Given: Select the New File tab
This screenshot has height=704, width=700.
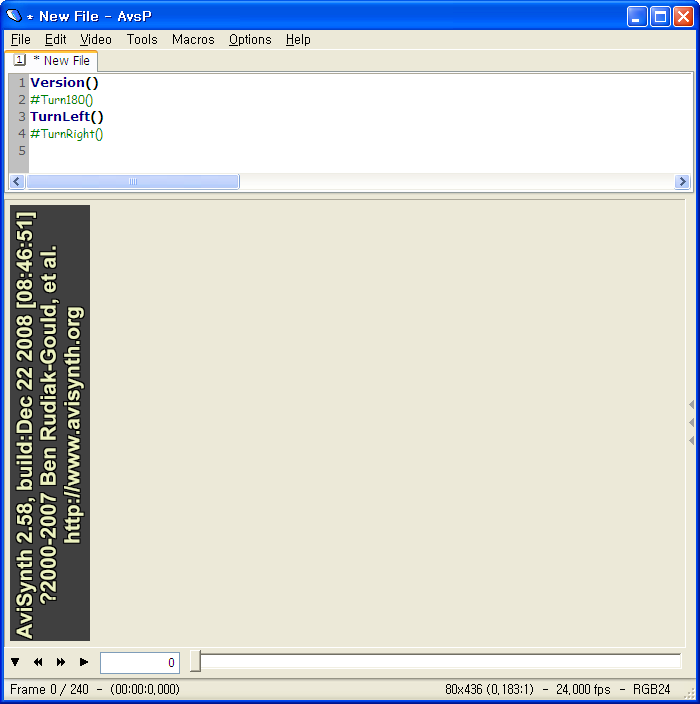Looking at the screenshot, I should click(51, 61).
